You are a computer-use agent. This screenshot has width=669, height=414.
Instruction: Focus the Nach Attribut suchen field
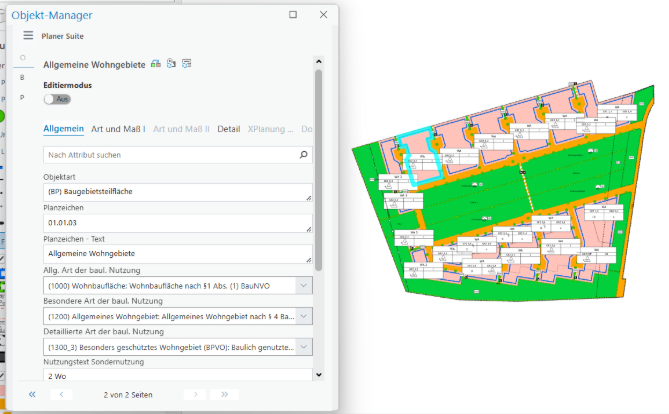tap(170, 155)
